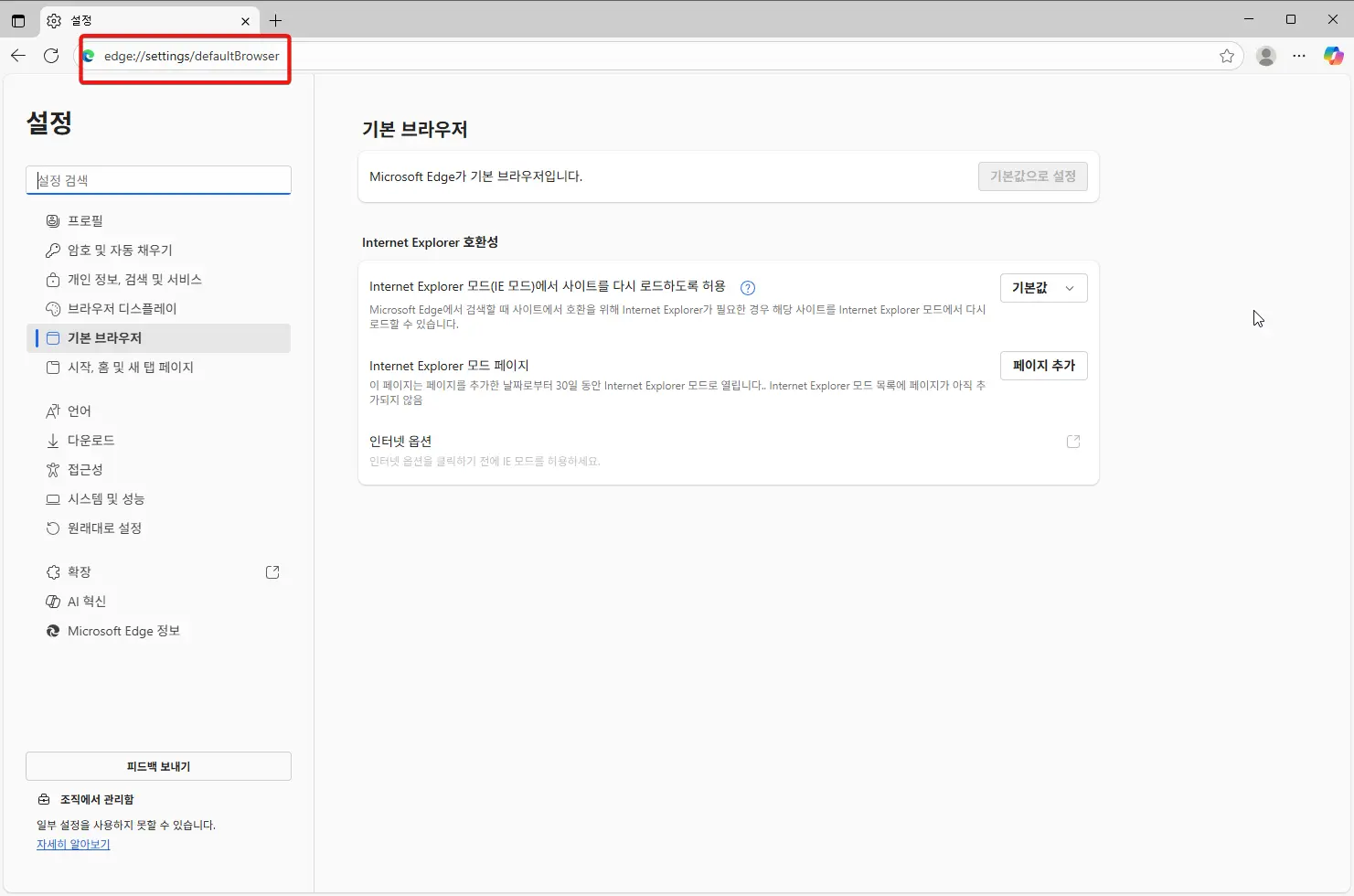
Task: Click the key icon for 암호
Action: (x=53, y=250)
